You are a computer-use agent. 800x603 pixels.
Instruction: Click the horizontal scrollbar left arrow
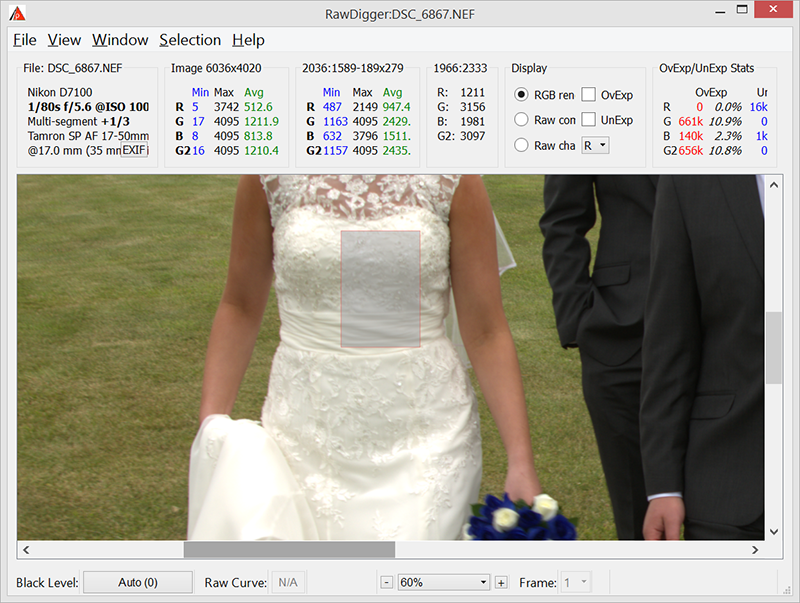(27, 549)
